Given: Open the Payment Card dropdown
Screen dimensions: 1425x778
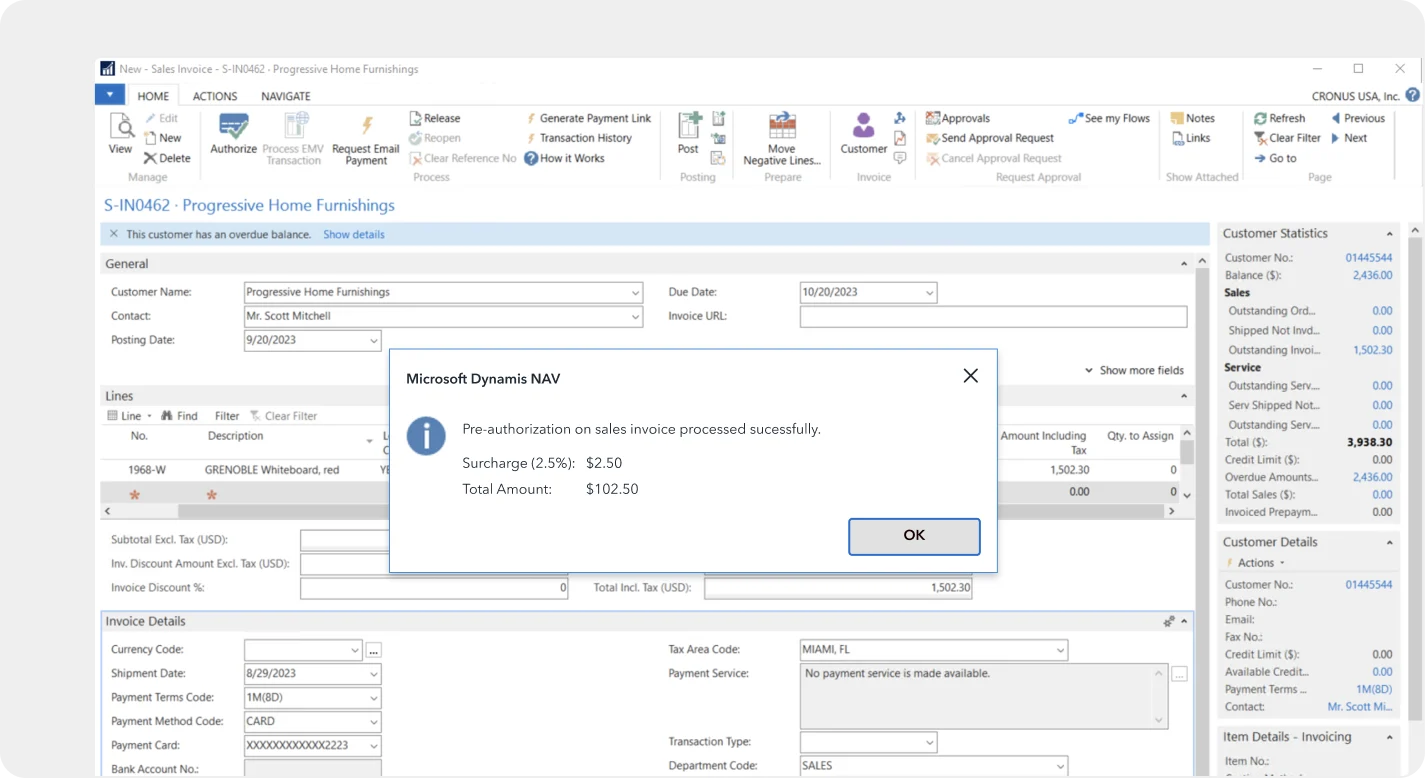Looking at the screenshot, I should click(374, 746).
